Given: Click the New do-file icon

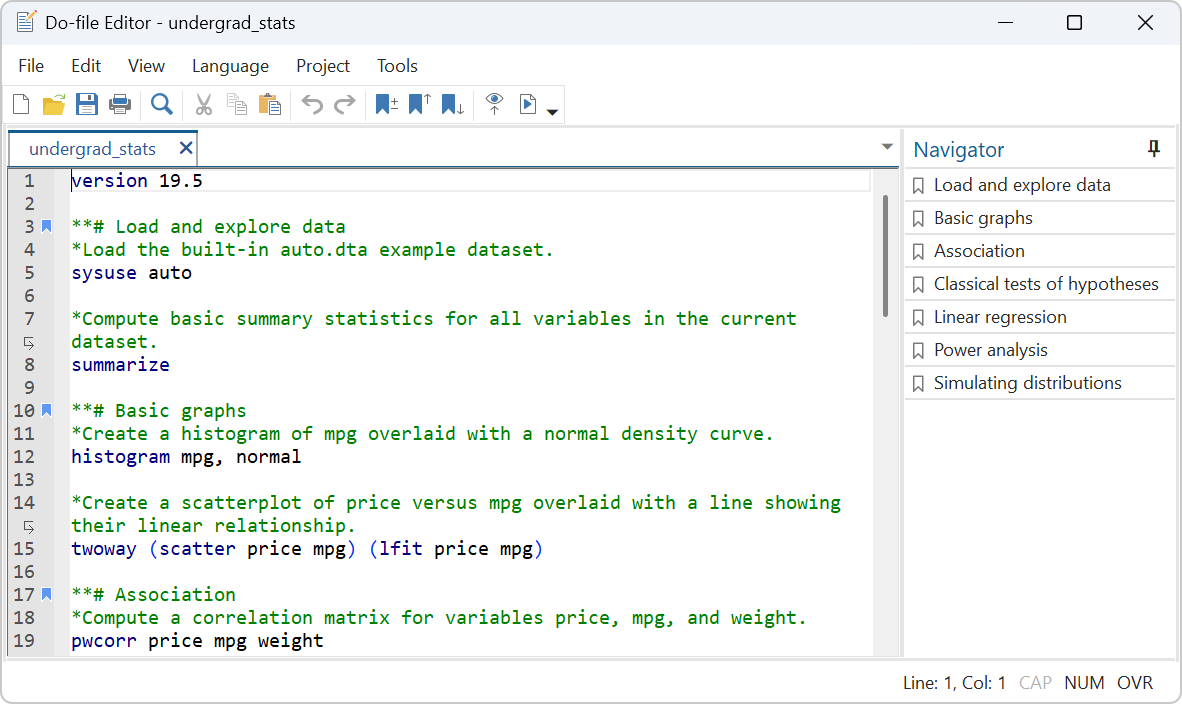Looking at the screenshot, I should click(21, 104).
